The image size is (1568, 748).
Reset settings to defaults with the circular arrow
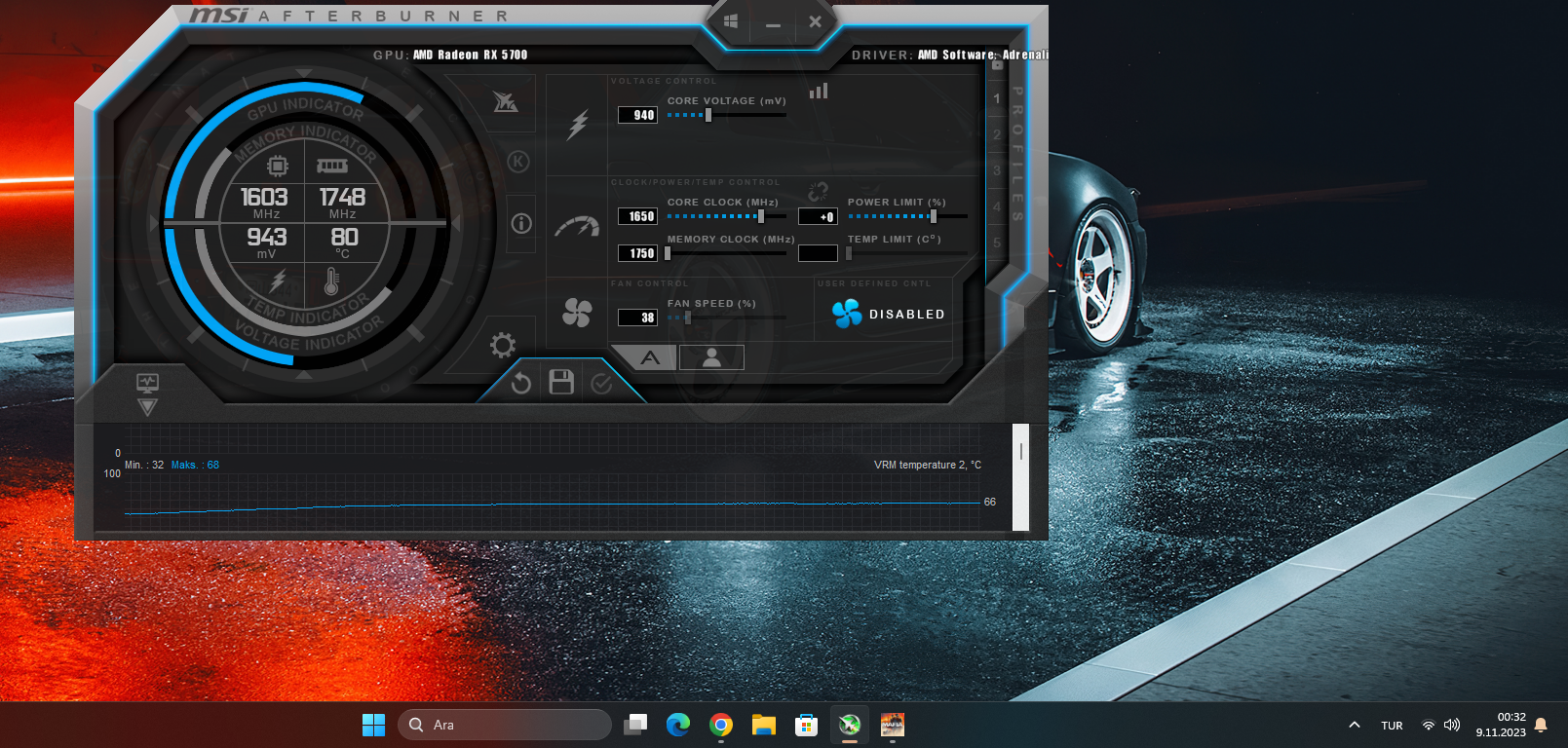[521, 383]
